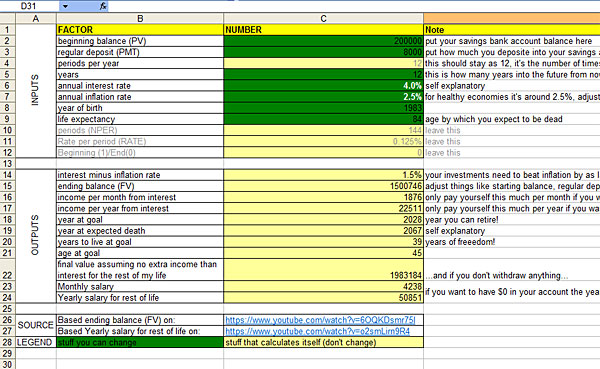The height and width of the screenshot is (369, 600).
Task: Click the Note header cell
Action: (x=512, y=30)
